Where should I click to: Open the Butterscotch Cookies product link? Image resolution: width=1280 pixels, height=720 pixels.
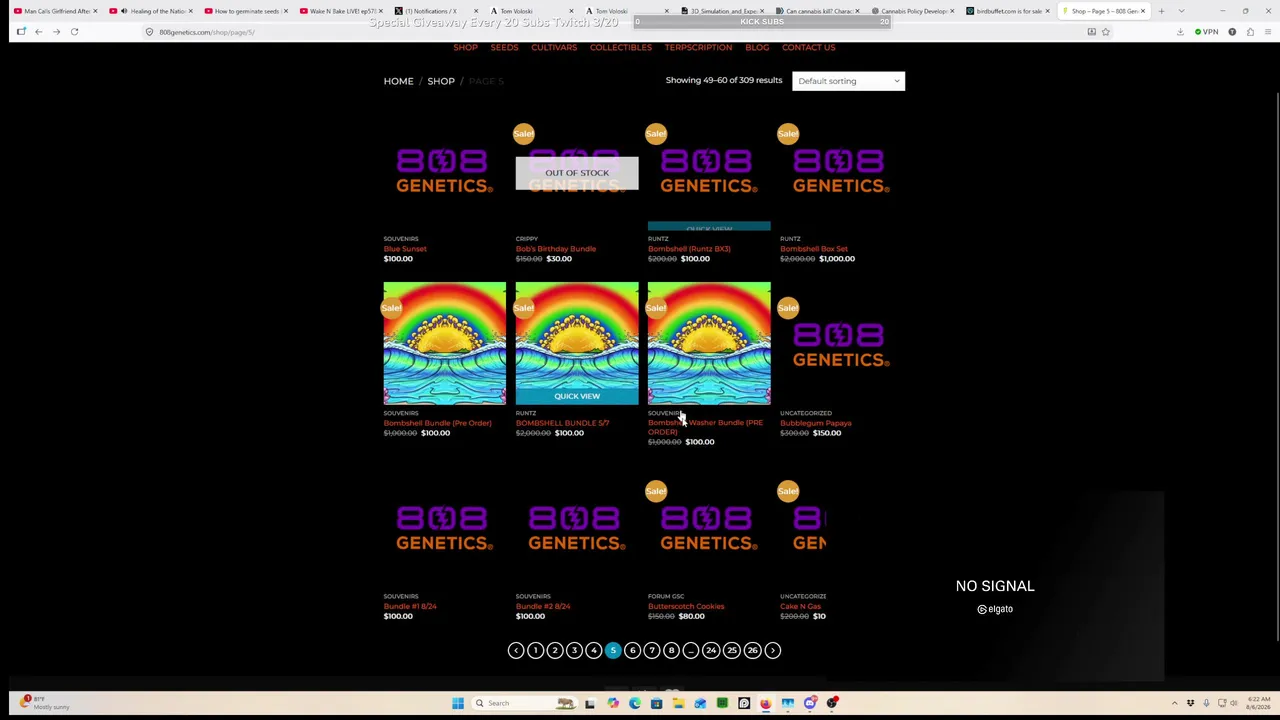point(686,606)
